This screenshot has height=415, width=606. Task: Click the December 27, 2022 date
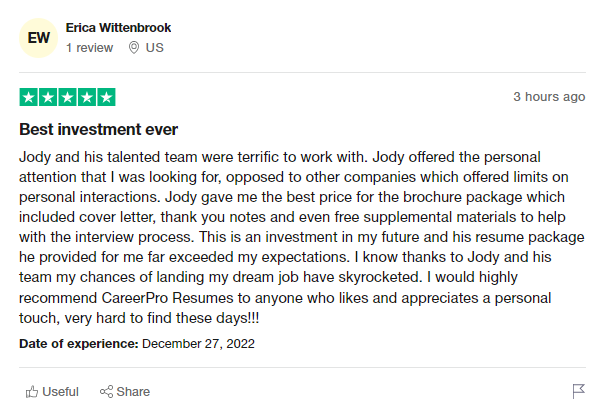198,344
